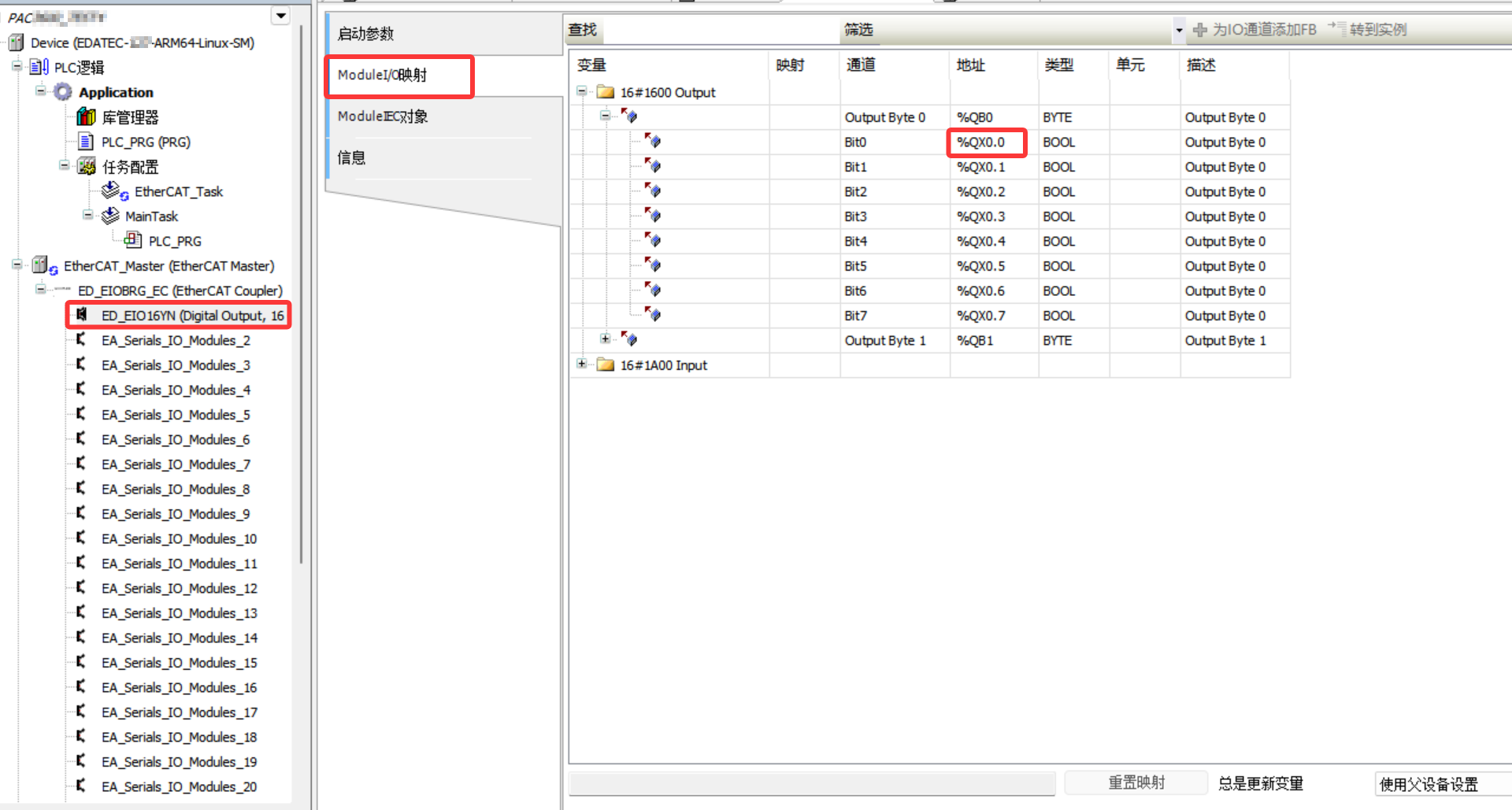Click the Library Manager (库管理器) icon
The height and width of the screenshot is (810, 1512).
(x=86, y=117)
